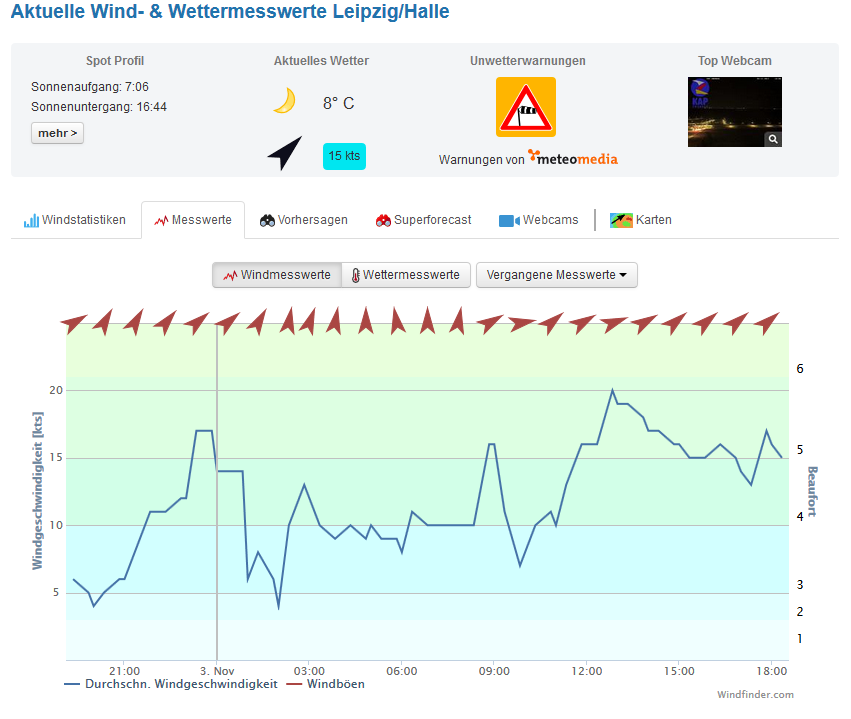851x719 pixels.
Task: Select the Messwerte tab
Action: pos(193,220)
